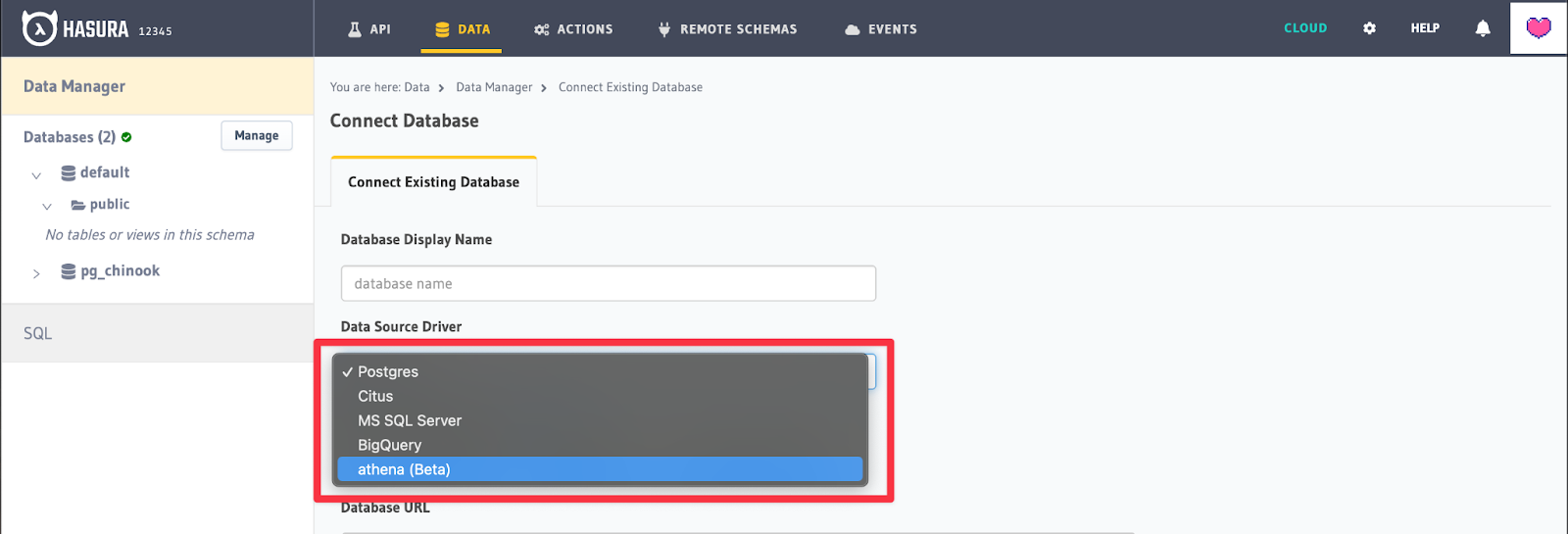This screenshot has width=1568, height=534.
Task: Click the EVENTS cloud icon
Action: 853,29
